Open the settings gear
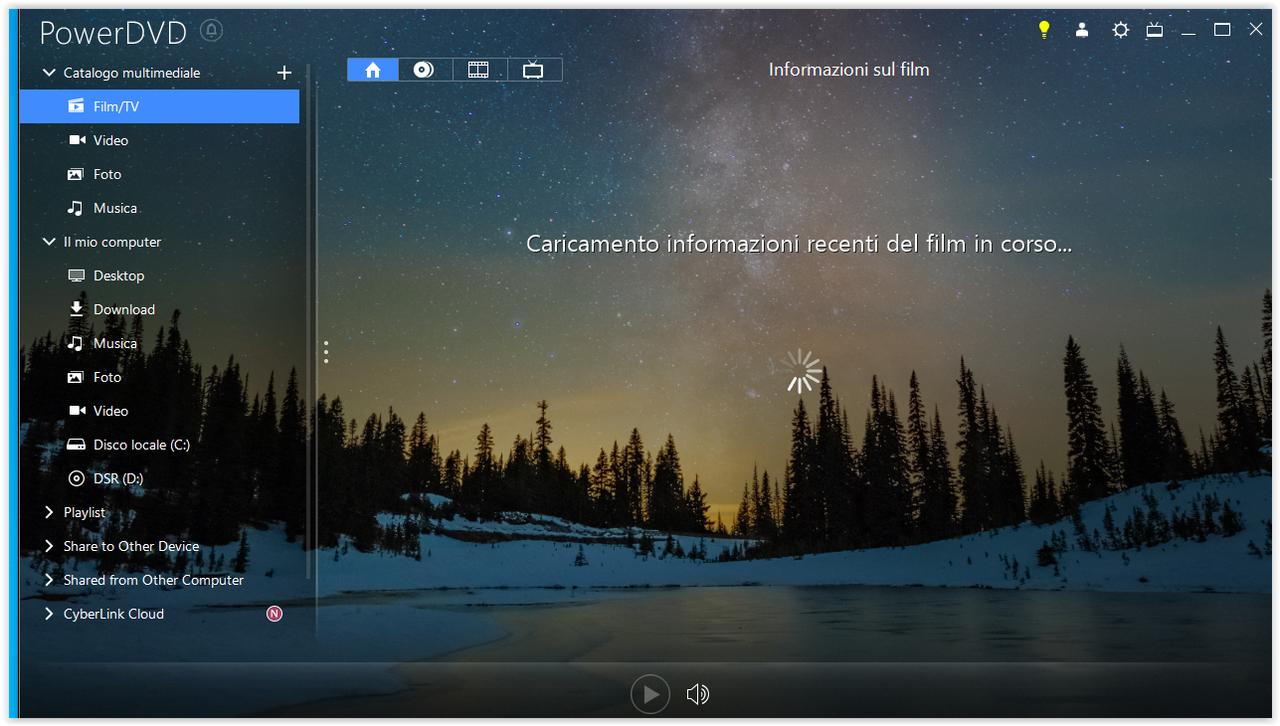The height and width of the screenshot is (726, 1280). [1120, 30]
